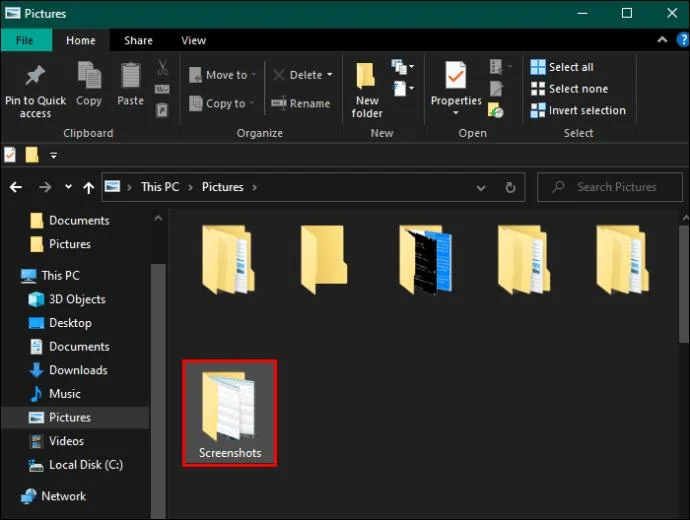
Task: Expand the address bar history dropdown
Action: pos(481,188)
